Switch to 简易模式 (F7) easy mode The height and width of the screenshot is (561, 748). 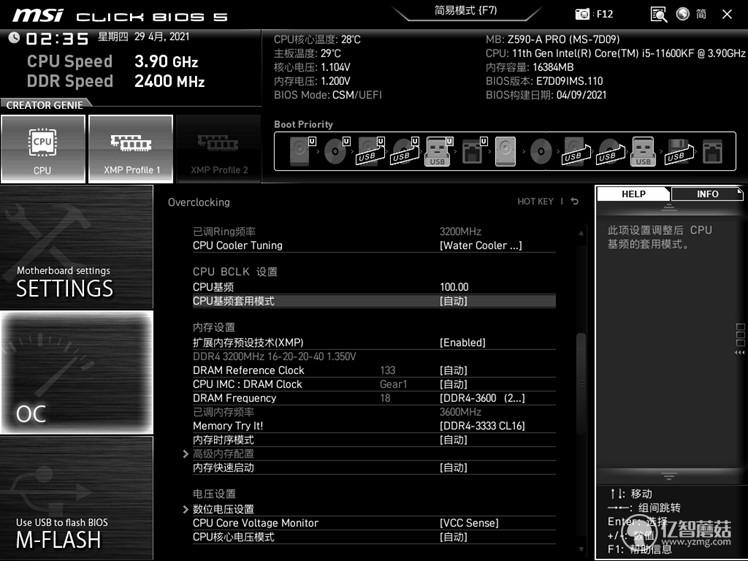pyautogui.click(x=466, y=10)
